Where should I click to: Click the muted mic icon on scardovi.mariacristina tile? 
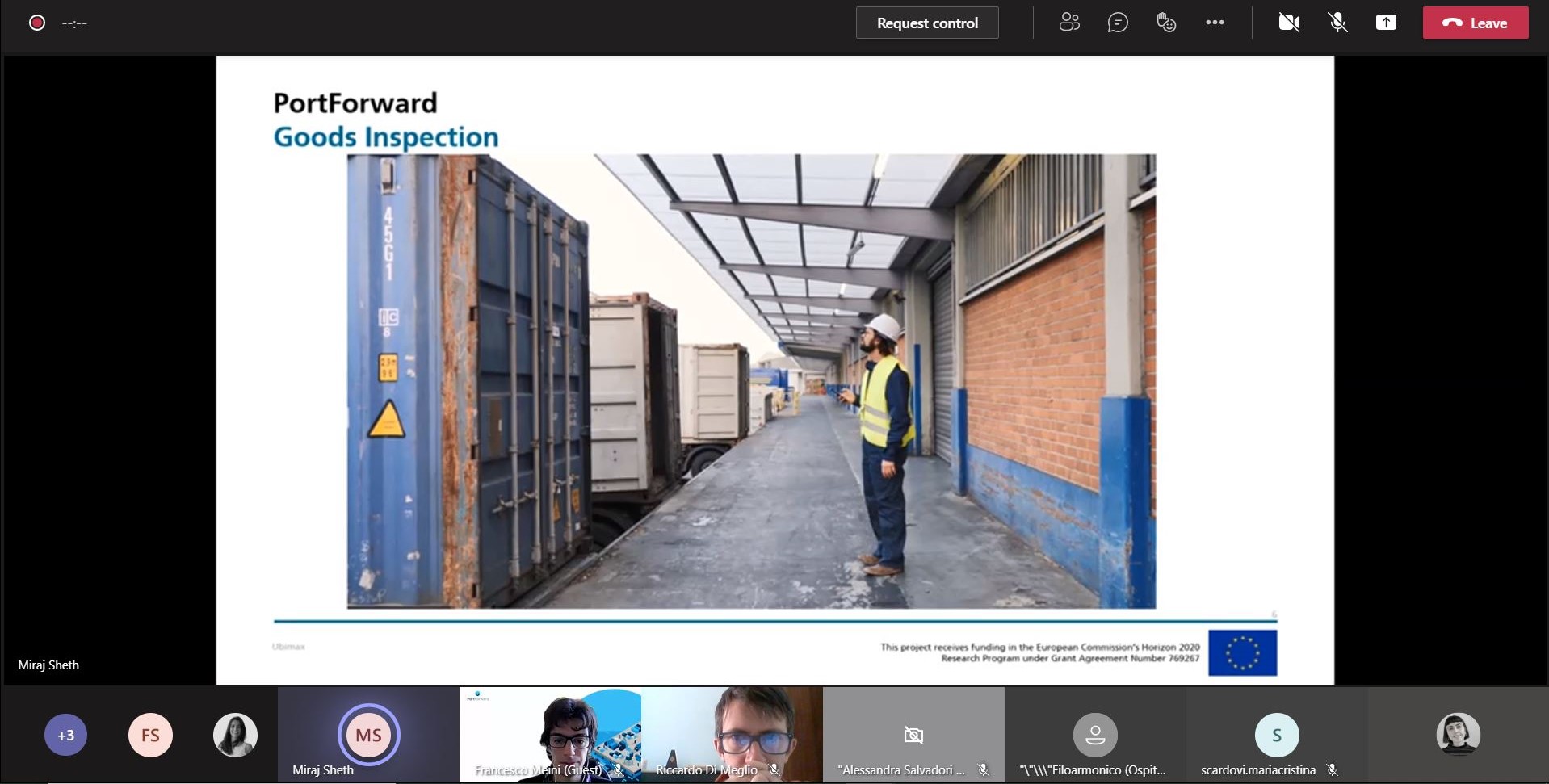click(1333, 770)
